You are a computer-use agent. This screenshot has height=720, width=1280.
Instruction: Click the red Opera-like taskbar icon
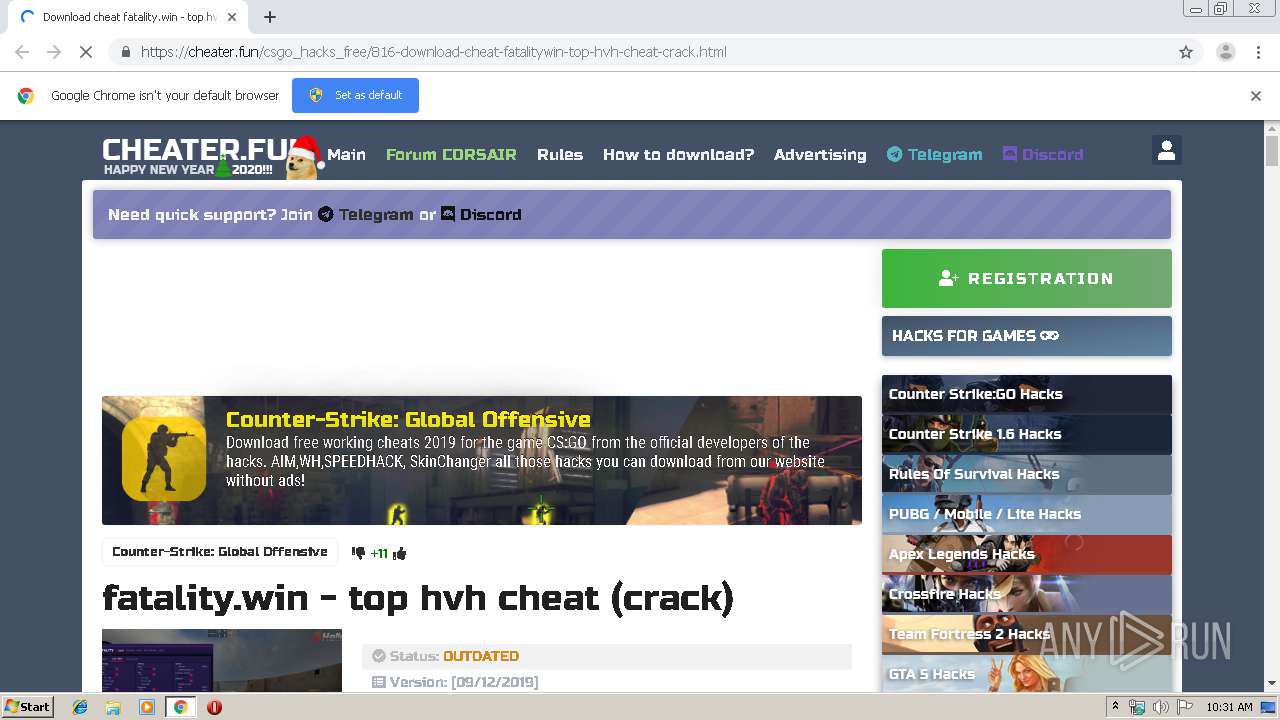(214, 707)
